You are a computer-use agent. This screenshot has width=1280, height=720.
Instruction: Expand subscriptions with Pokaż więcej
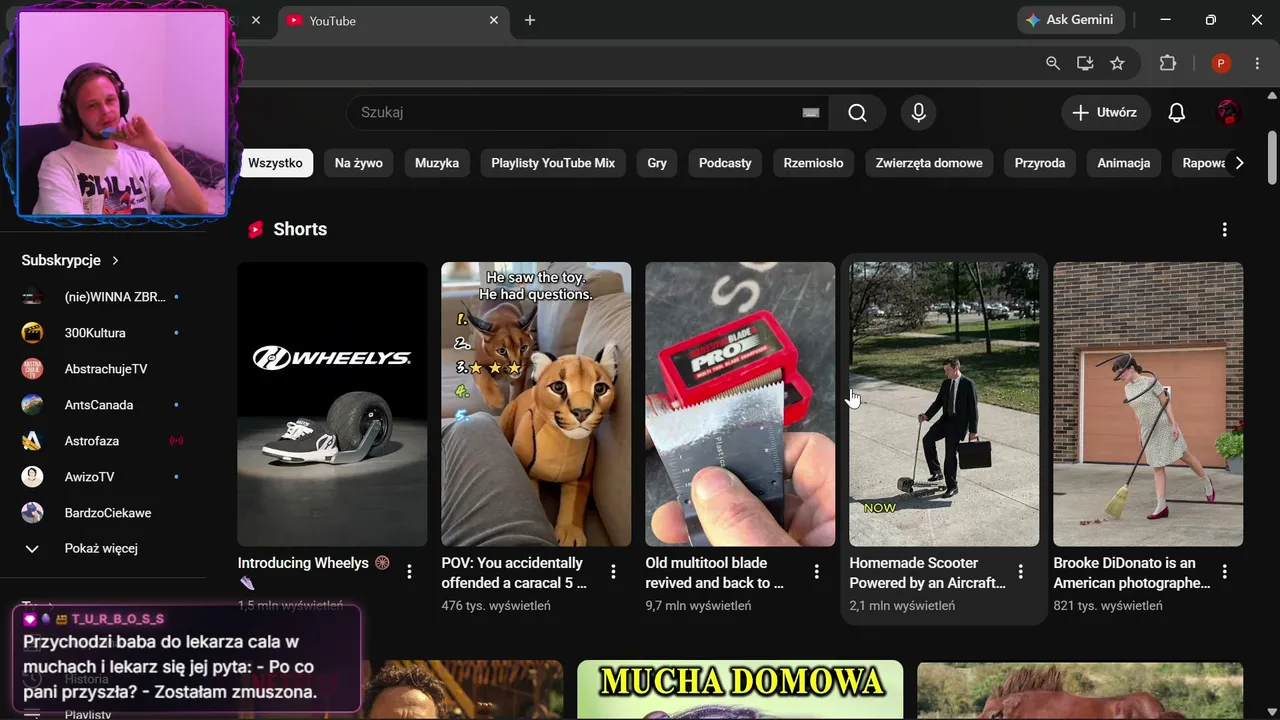pyautogui.click(x=101, y=549)
